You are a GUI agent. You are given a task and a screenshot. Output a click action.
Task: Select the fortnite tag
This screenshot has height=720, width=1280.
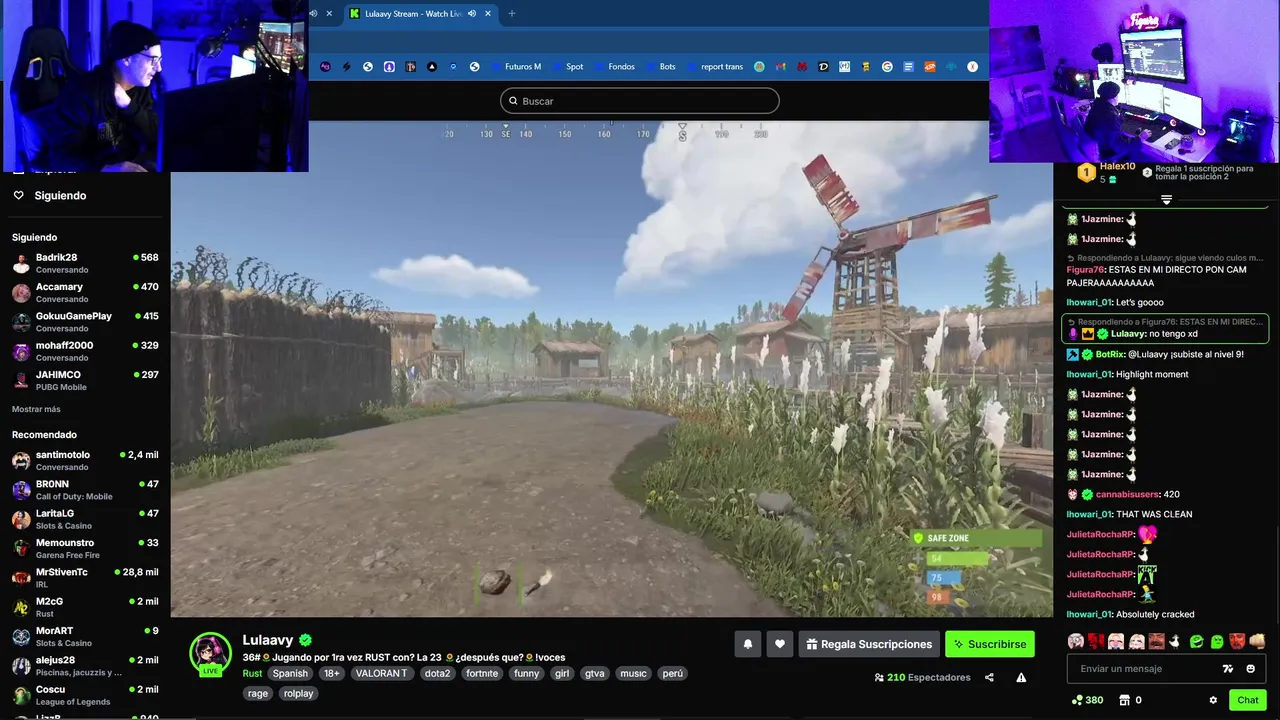[x=482, y=673]
